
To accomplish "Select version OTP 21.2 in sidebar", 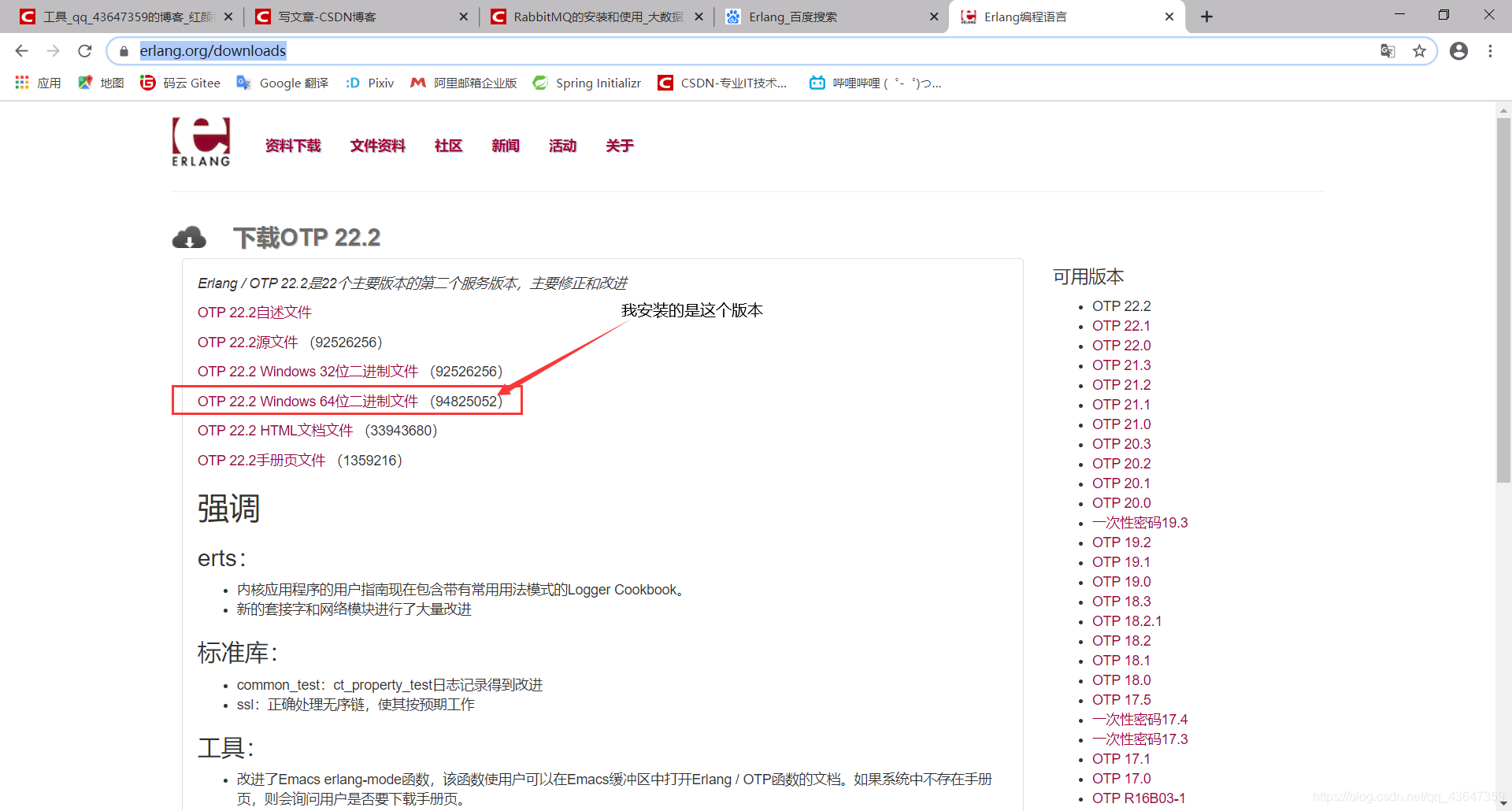I will tap(1121, 385).
